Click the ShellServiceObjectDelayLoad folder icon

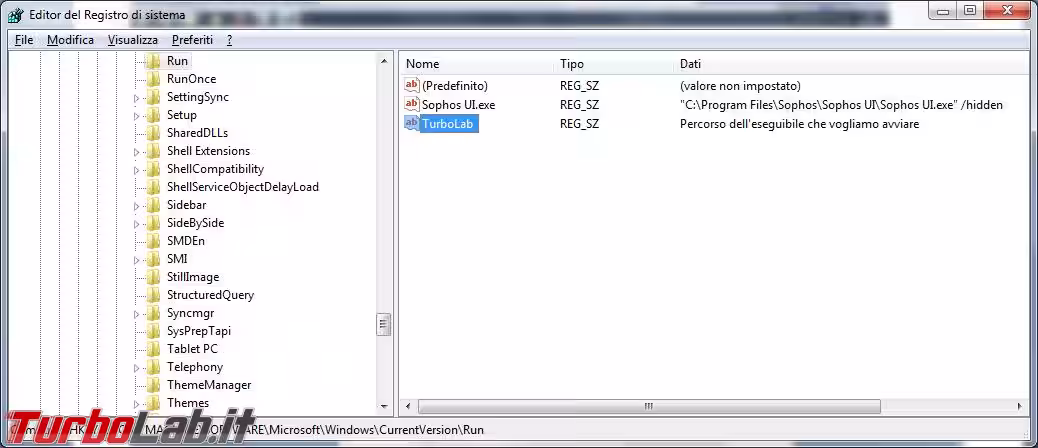coord(154,187)
